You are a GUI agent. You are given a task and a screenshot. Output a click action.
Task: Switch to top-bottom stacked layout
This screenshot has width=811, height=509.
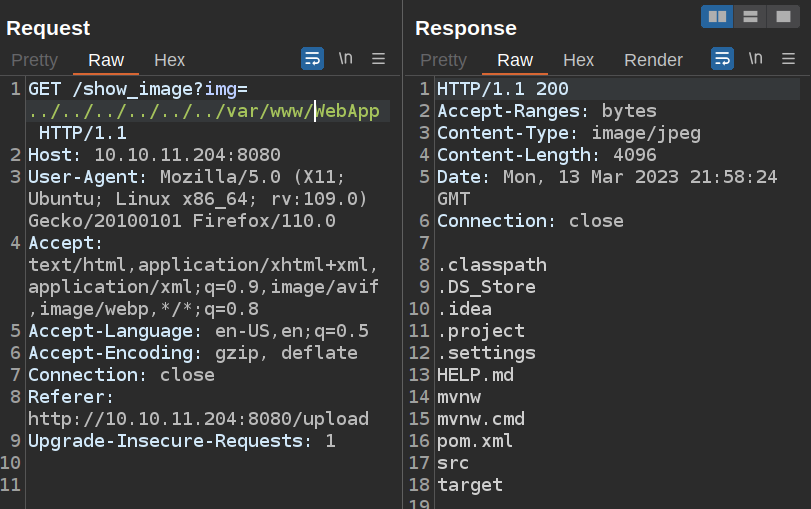[749, 16]
